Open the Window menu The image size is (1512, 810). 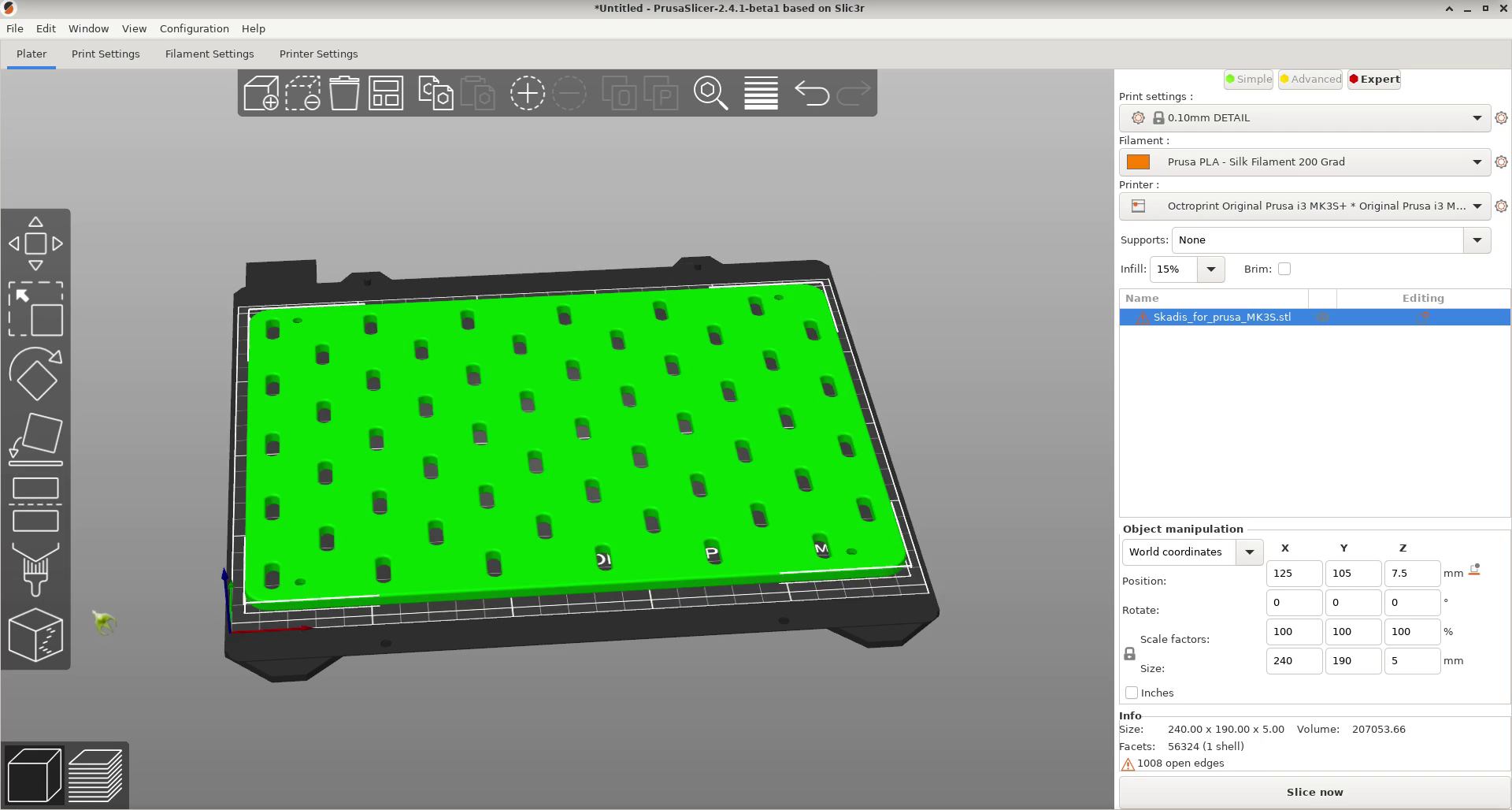[88, 28]
